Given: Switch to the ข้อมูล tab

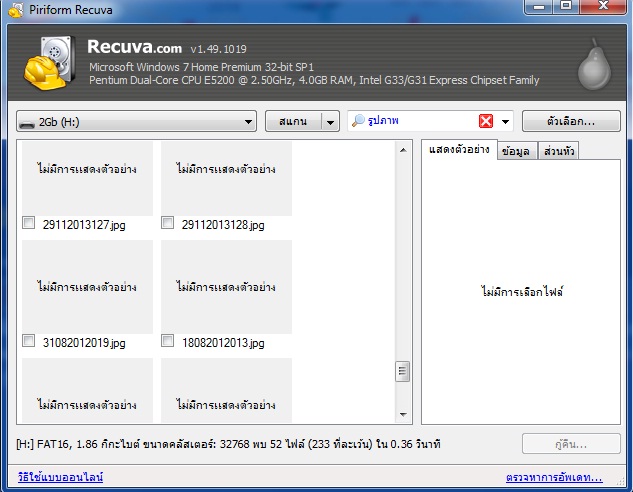Looking at the screenshot, I should pos(516,151).
